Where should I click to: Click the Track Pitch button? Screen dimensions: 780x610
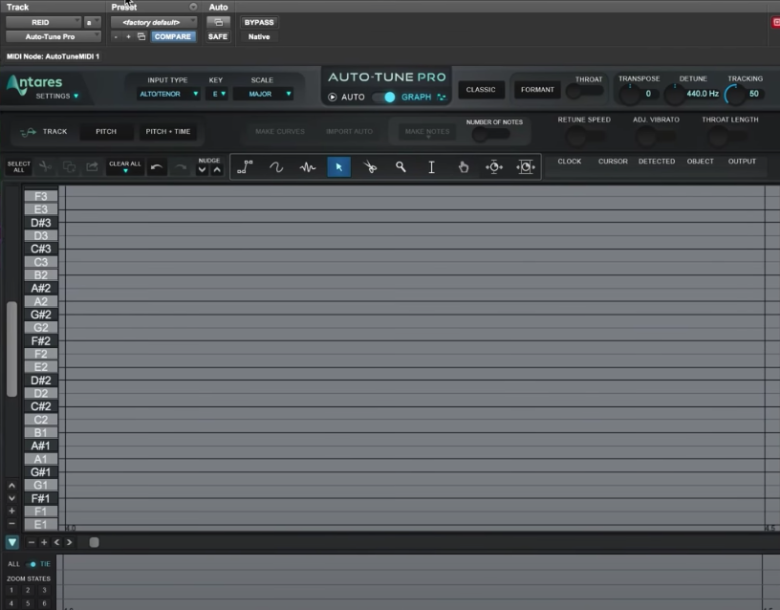(43, 131)
